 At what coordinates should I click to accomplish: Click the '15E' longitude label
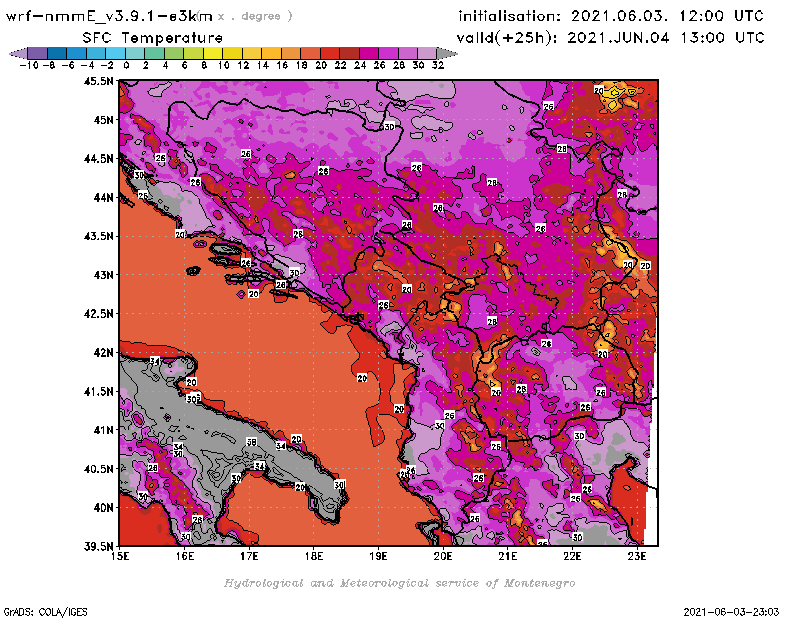120,556
